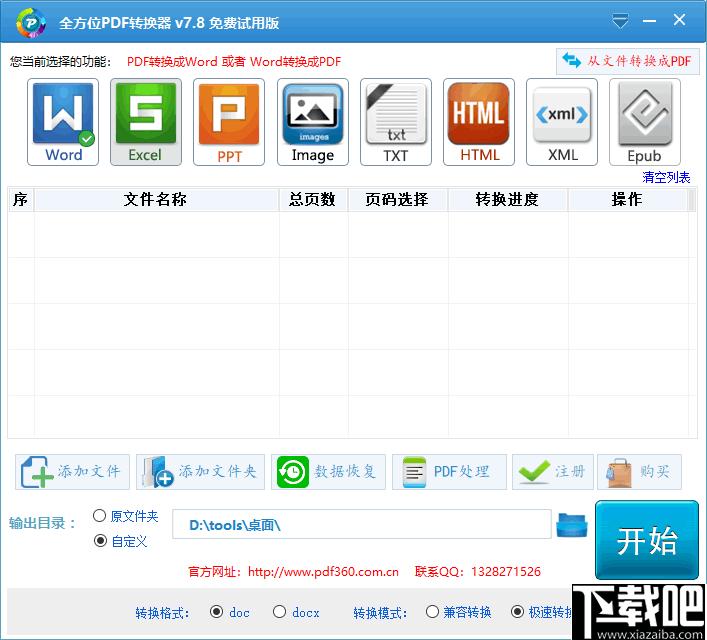Click the 页码选择 column header
The width and height of the screenshot is (707, 640).
[x=398, y=199]
